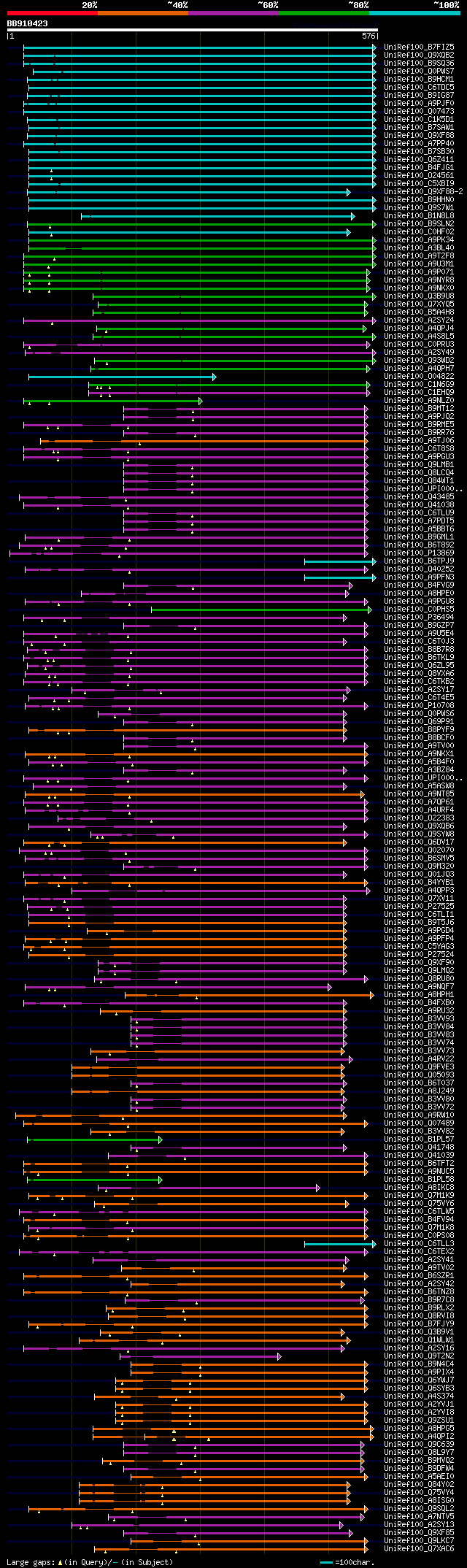Click the green alignment bar for UniRef100_A9NLZ0
Viewport: 467px width, 1568px height.
(x=112, y=400)
